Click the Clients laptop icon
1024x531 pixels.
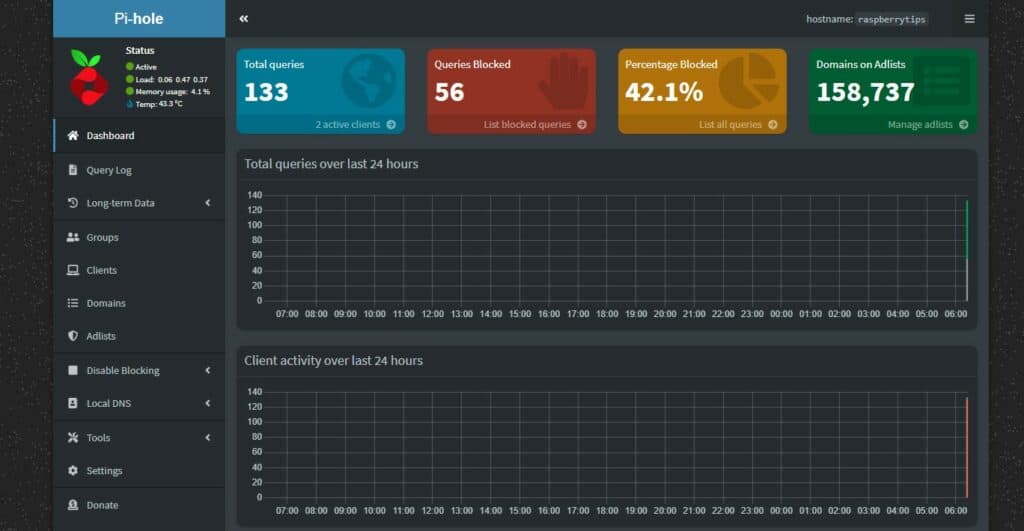pos(72,270)
